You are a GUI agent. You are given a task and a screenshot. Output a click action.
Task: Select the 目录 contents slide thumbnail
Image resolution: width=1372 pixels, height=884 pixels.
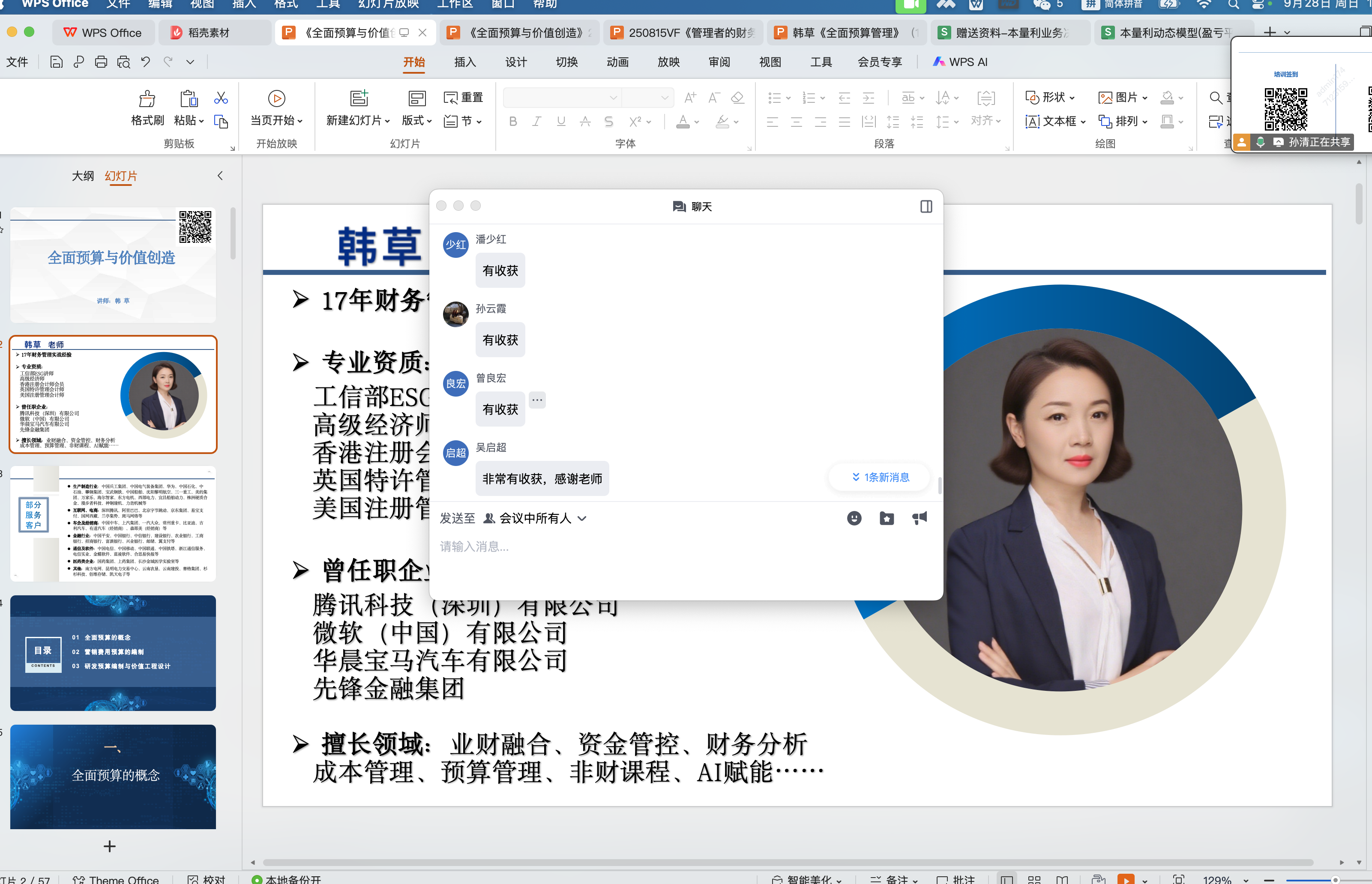click(113, 653)
